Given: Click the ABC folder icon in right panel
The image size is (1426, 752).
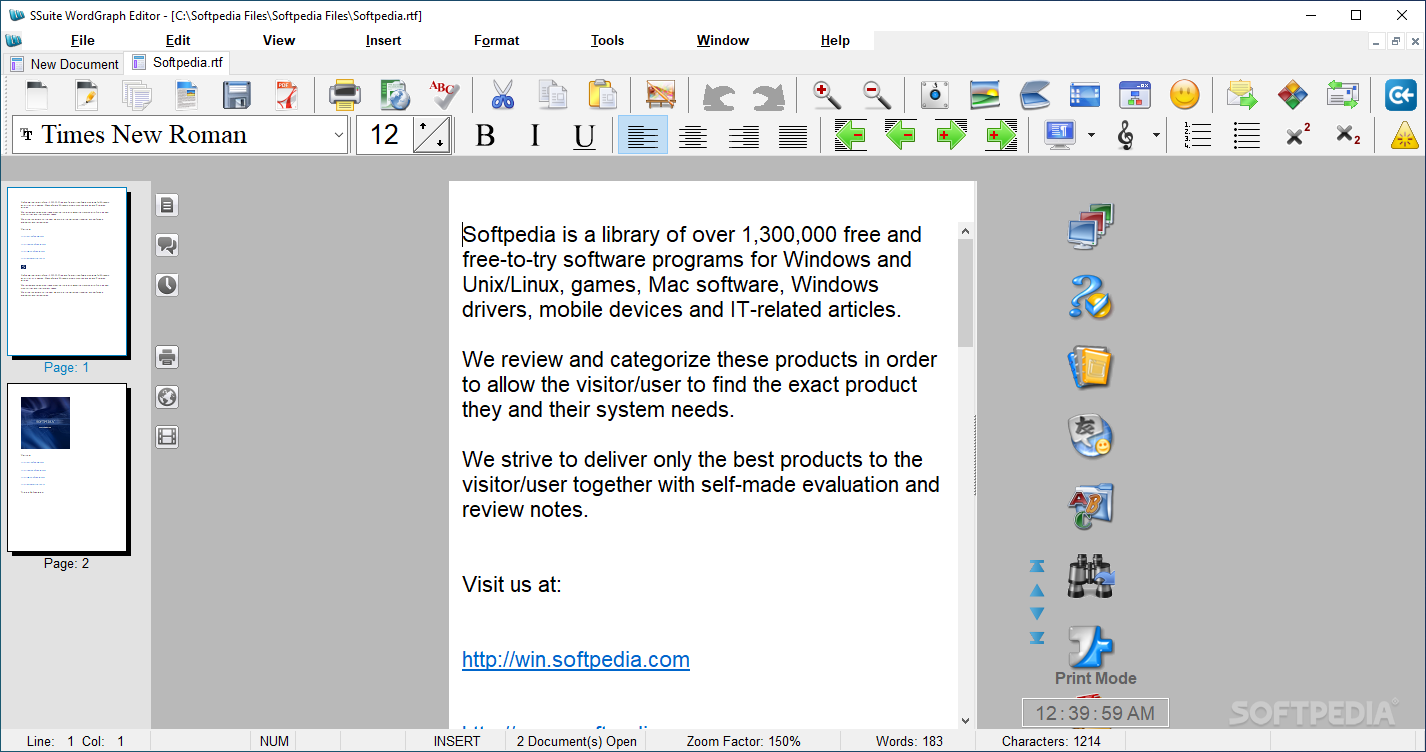Looking at the screenshot, I should click(1090, 506).
